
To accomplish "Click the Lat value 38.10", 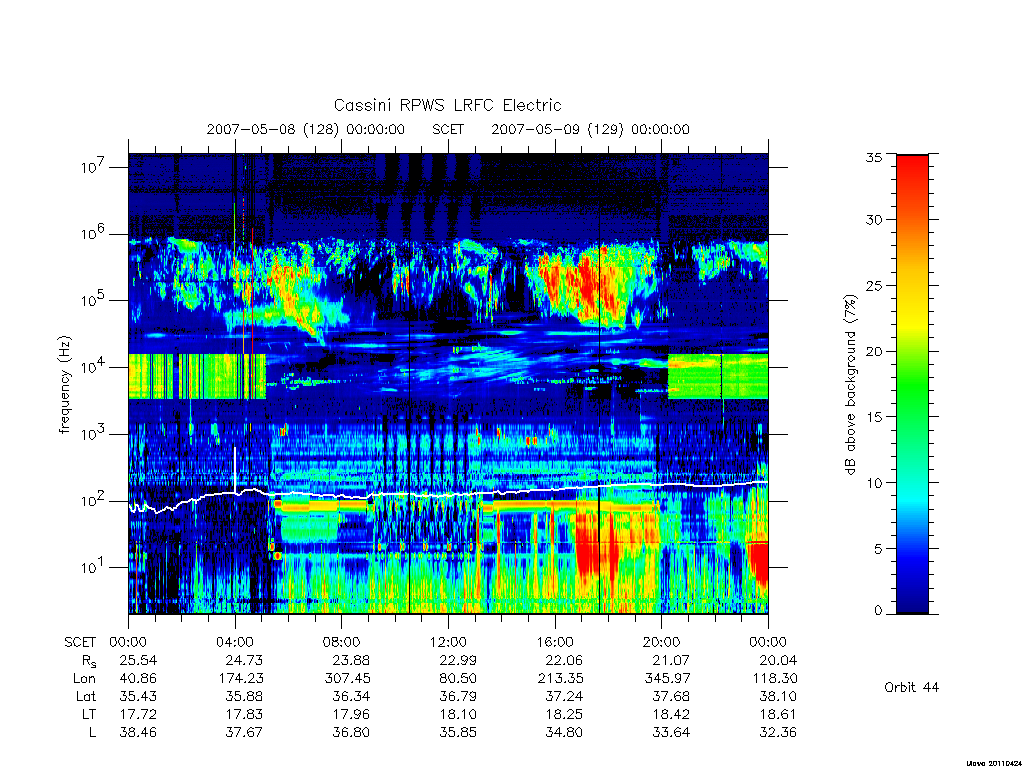I will [778, 696].
